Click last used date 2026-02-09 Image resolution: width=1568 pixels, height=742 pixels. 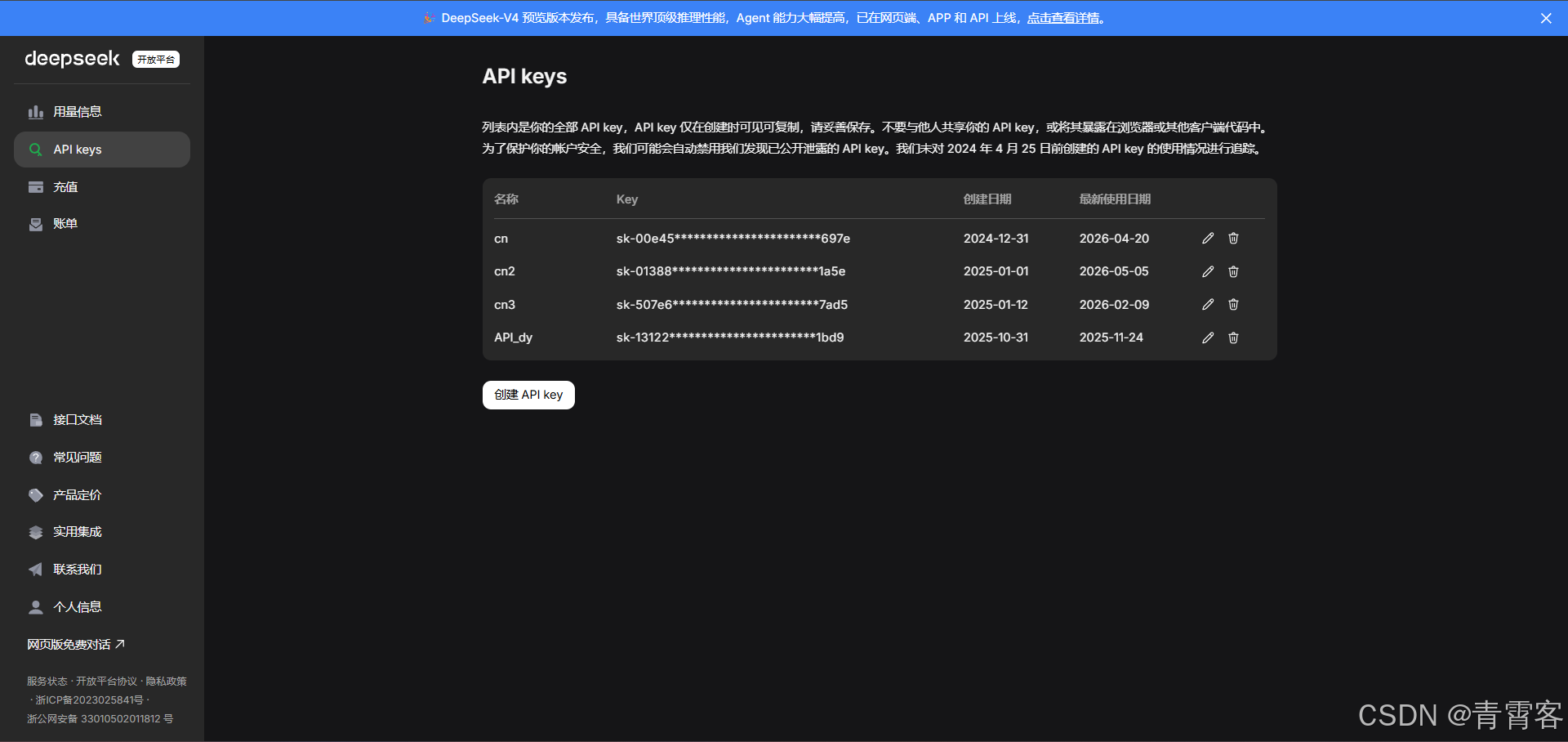(x=1114, y=305)
